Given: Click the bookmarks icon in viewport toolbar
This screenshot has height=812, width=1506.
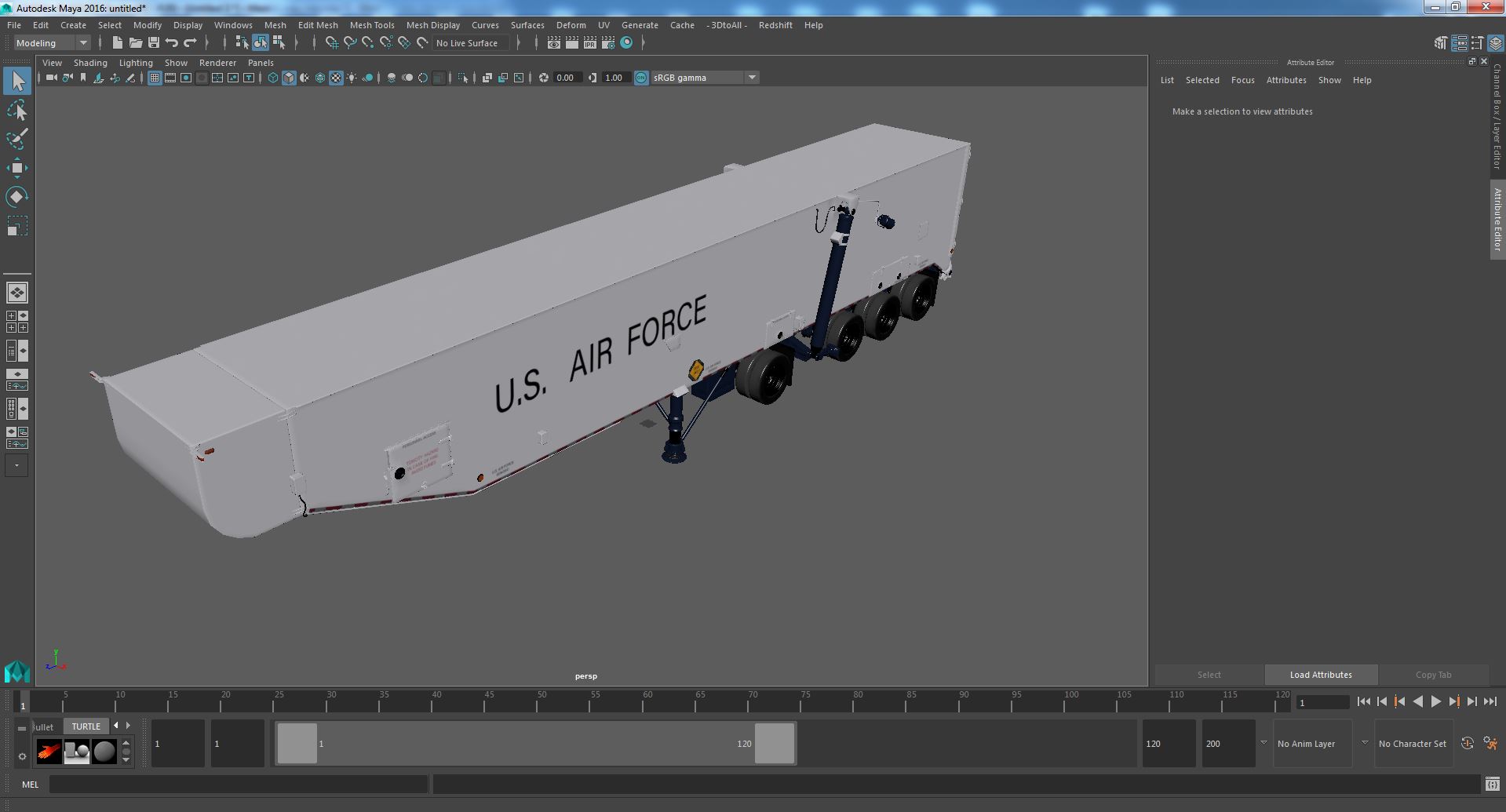Looking at the screenshot, I should pos(82,78).
